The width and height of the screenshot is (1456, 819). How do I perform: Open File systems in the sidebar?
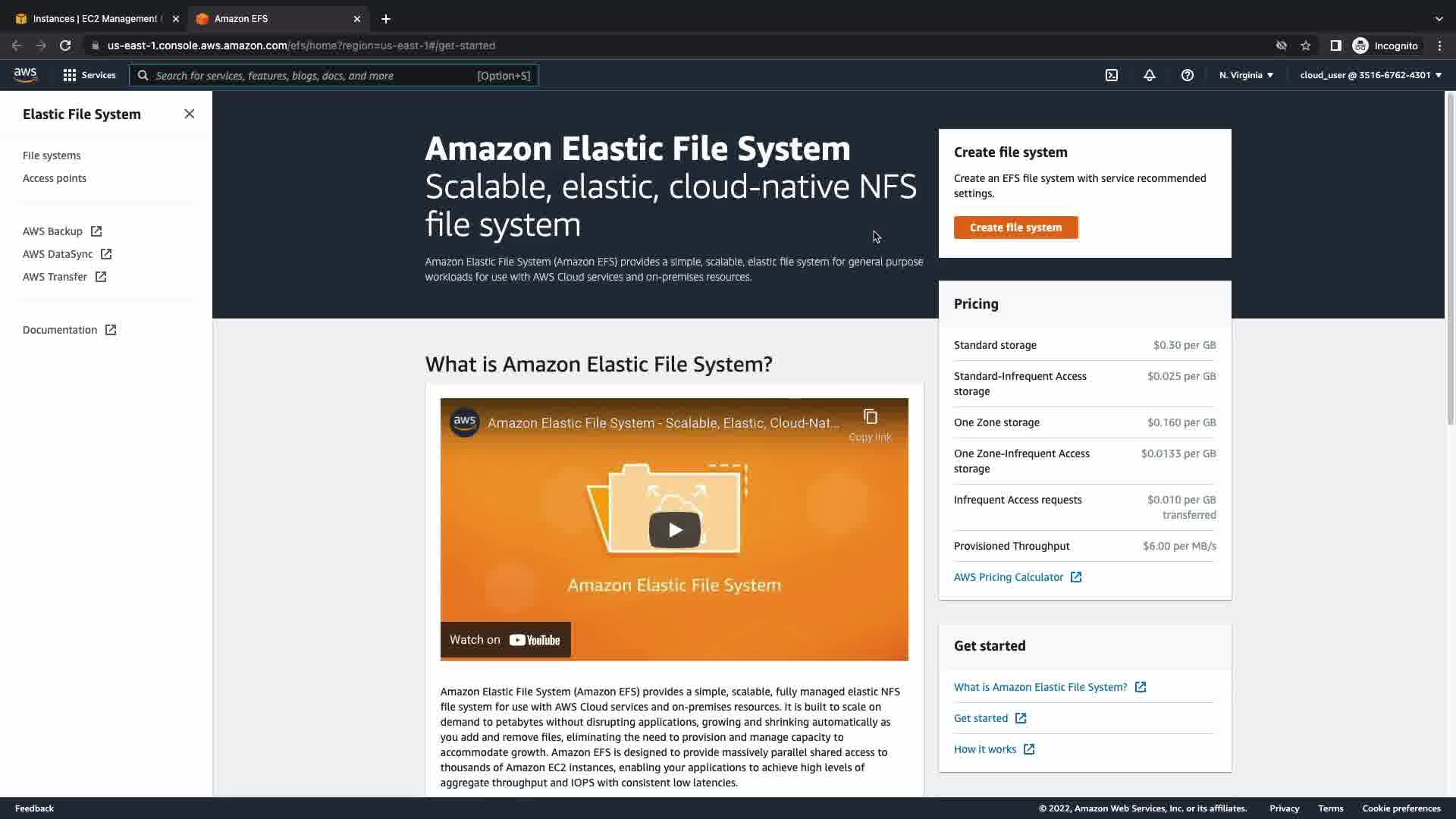pyautogui.click(x=52, y=155)
